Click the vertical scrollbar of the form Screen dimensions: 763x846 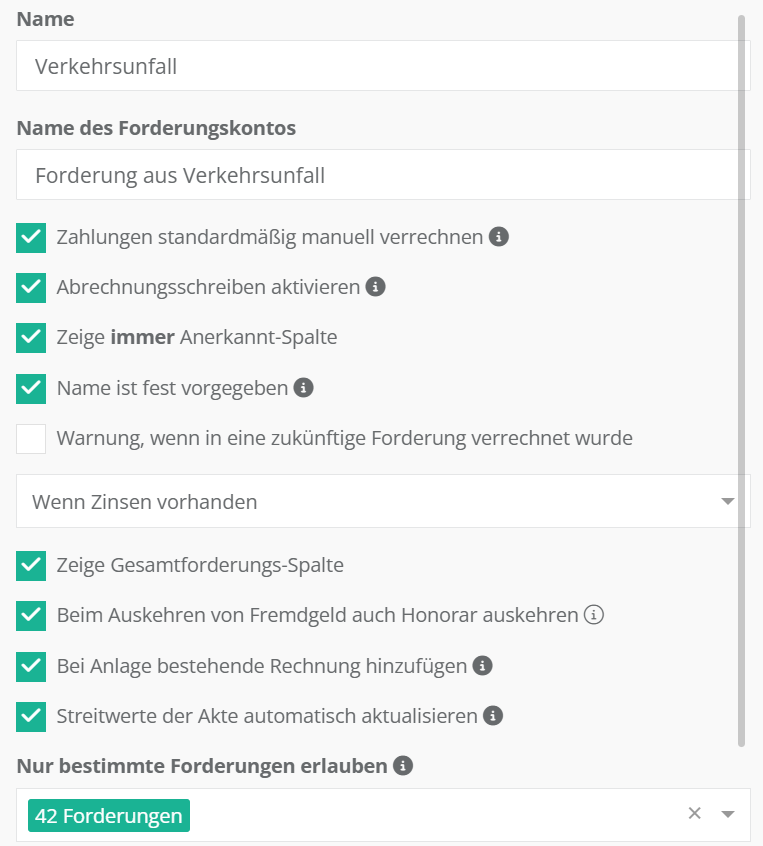pos(741,380)
